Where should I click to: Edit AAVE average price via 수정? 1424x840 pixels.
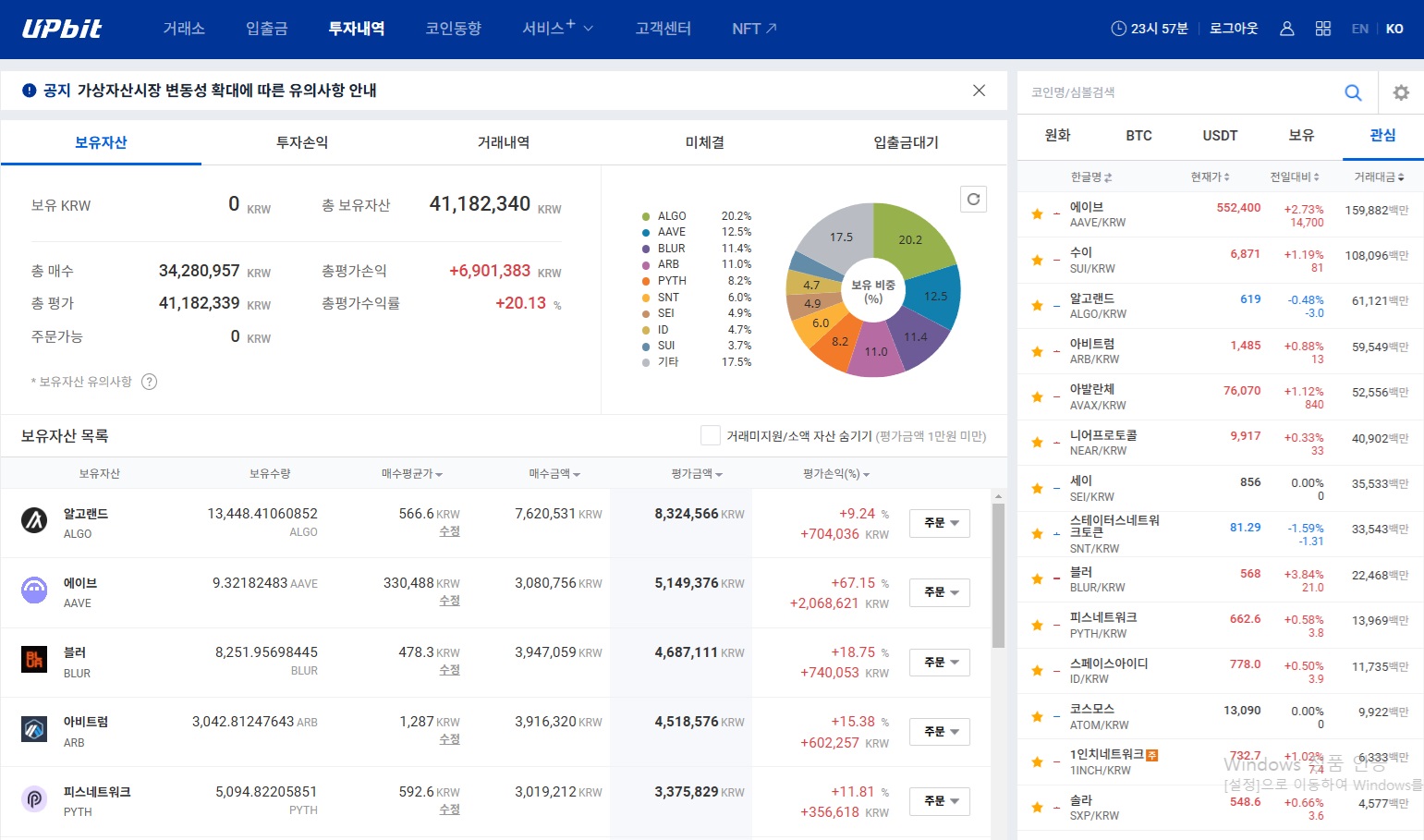click(449, 601)
